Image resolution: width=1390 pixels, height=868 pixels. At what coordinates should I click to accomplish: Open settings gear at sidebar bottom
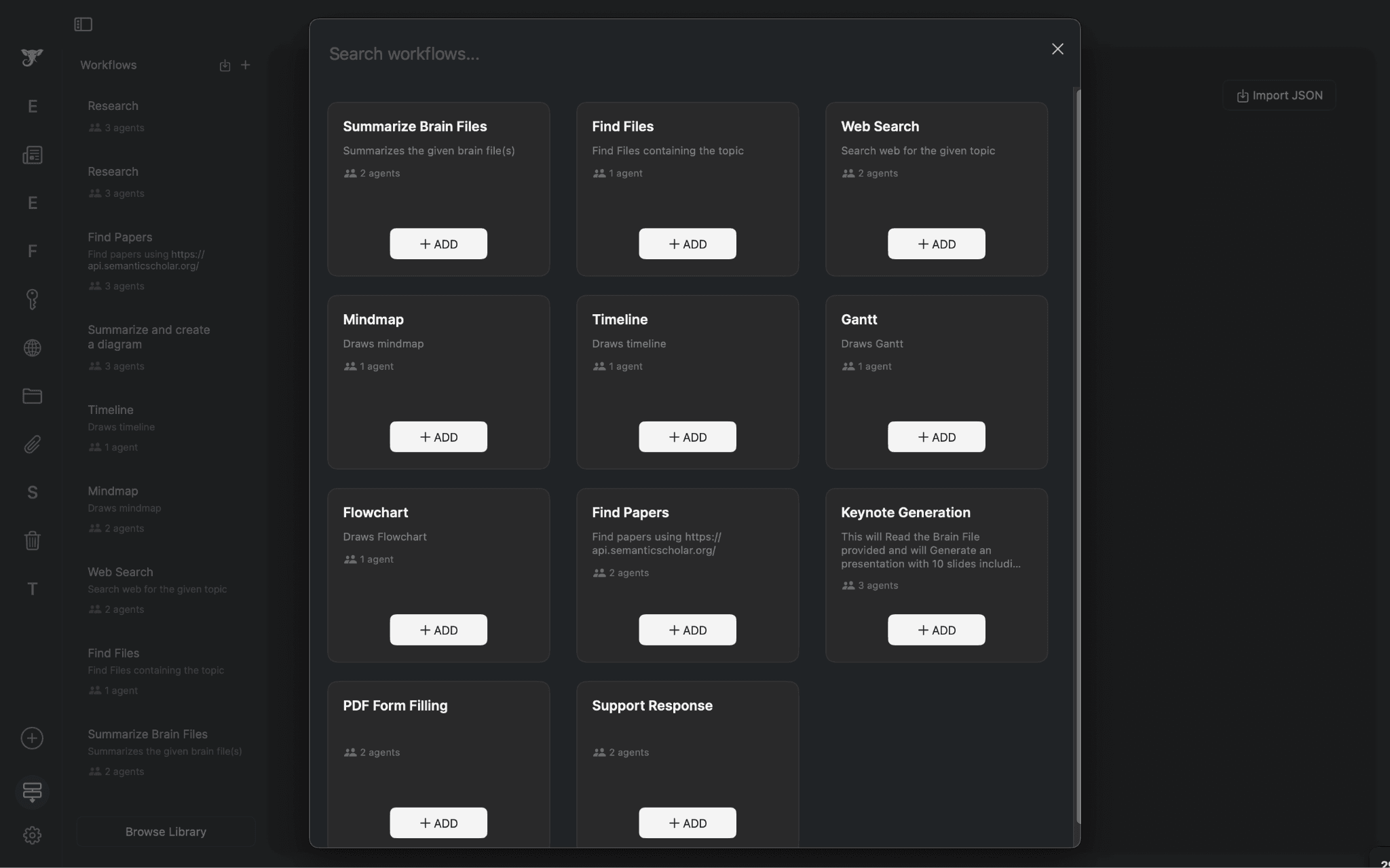click(32, 835)
